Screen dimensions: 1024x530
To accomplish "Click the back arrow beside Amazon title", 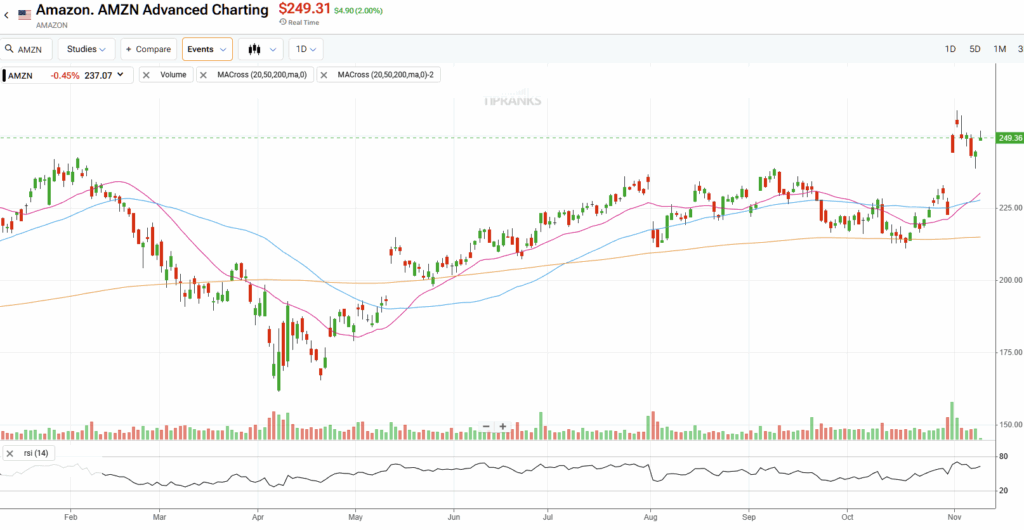I will (x=7, y=14).
